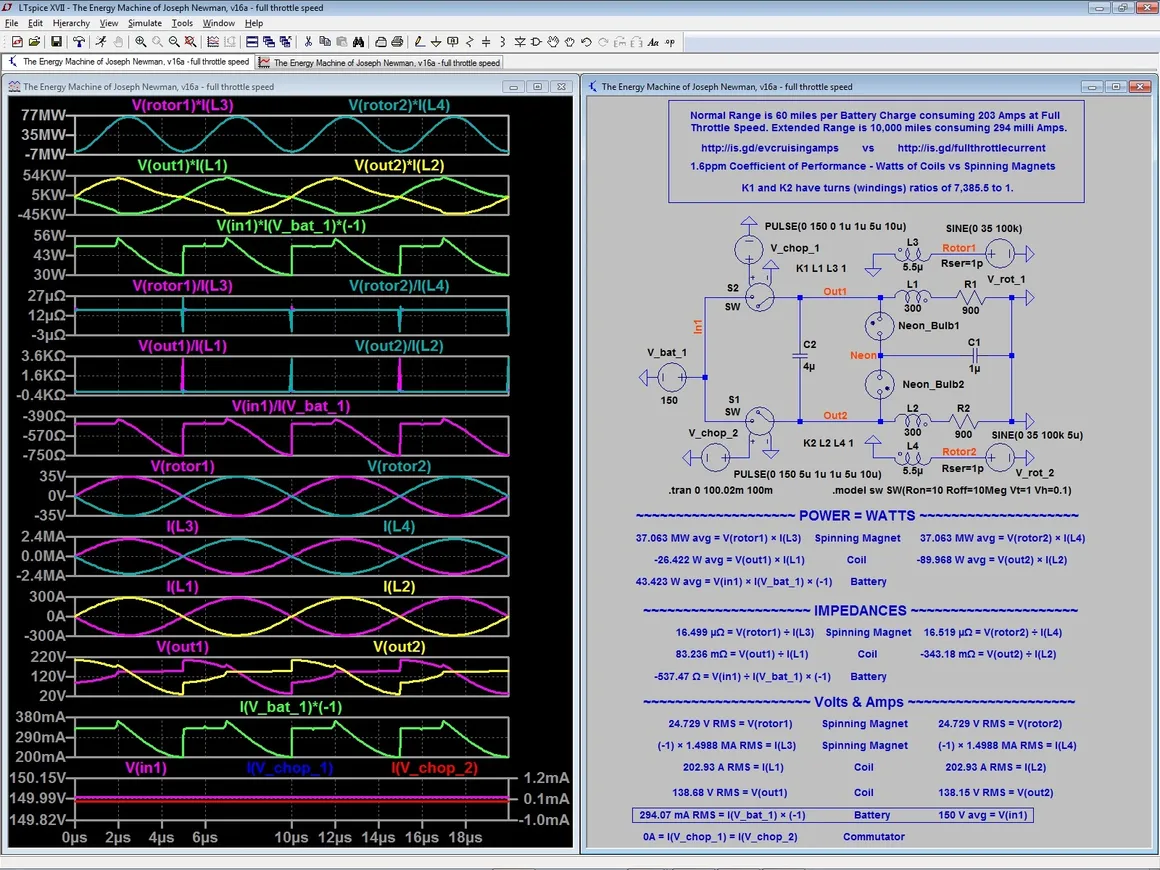Click the Diode component tool
The height and width of the screenshot is (870, 1160).
519,42
